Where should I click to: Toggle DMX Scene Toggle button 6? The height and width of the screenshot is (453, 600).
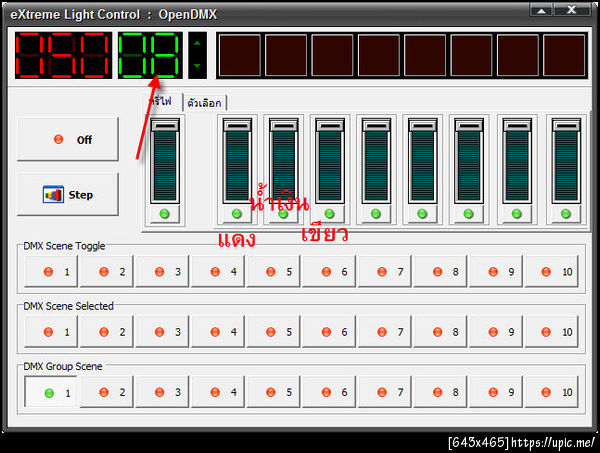(329, 272)
